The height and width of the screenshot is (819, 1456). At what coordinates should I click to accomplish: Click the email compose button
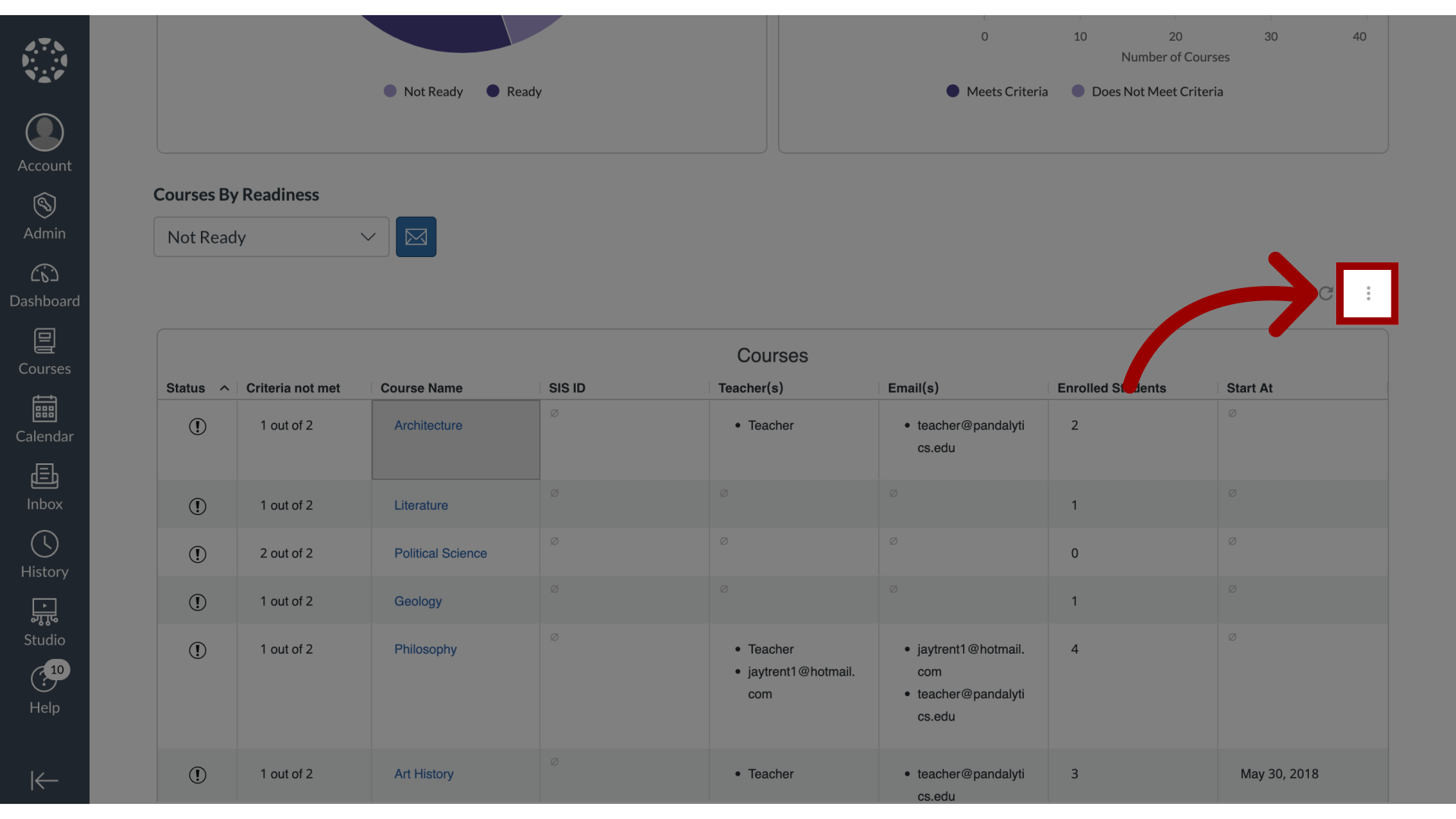click(x=416, y=236)
